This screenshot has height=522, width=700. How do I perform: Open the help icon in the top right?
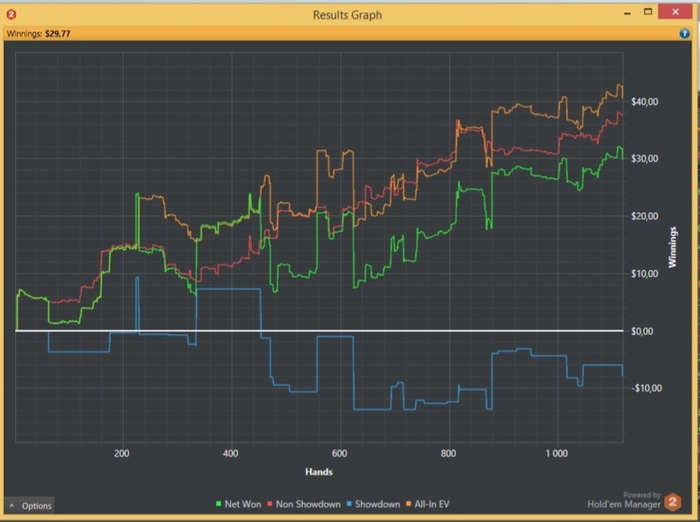[x=684, y=33]
